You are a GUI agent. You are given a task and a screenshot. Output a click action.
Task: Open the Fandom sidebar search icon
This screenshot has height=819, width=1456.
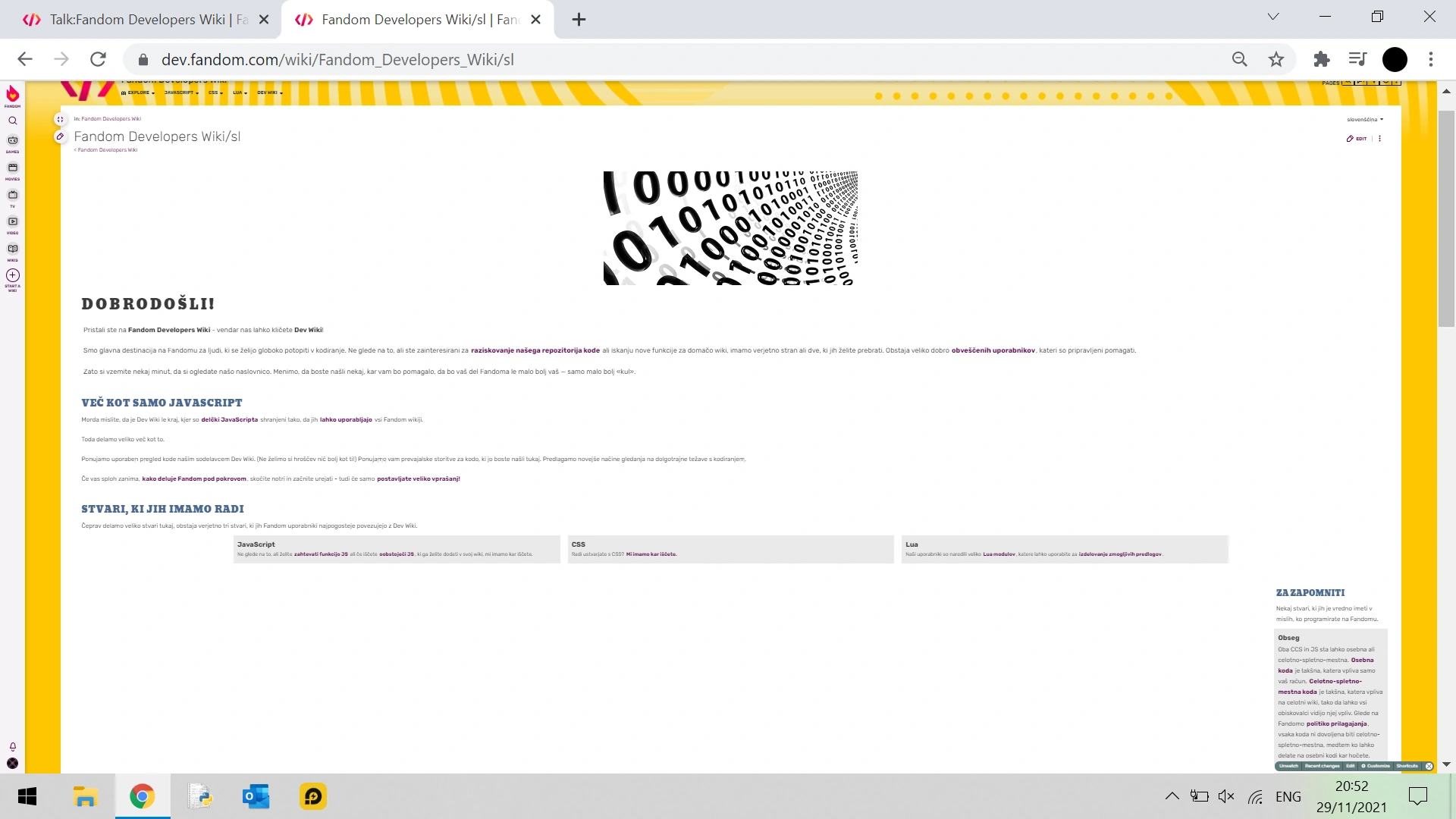12,121
